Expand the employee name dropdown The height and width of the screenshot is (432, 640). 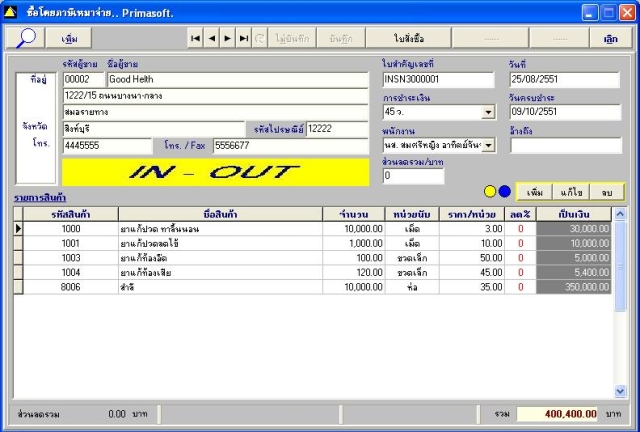point(488,145)
